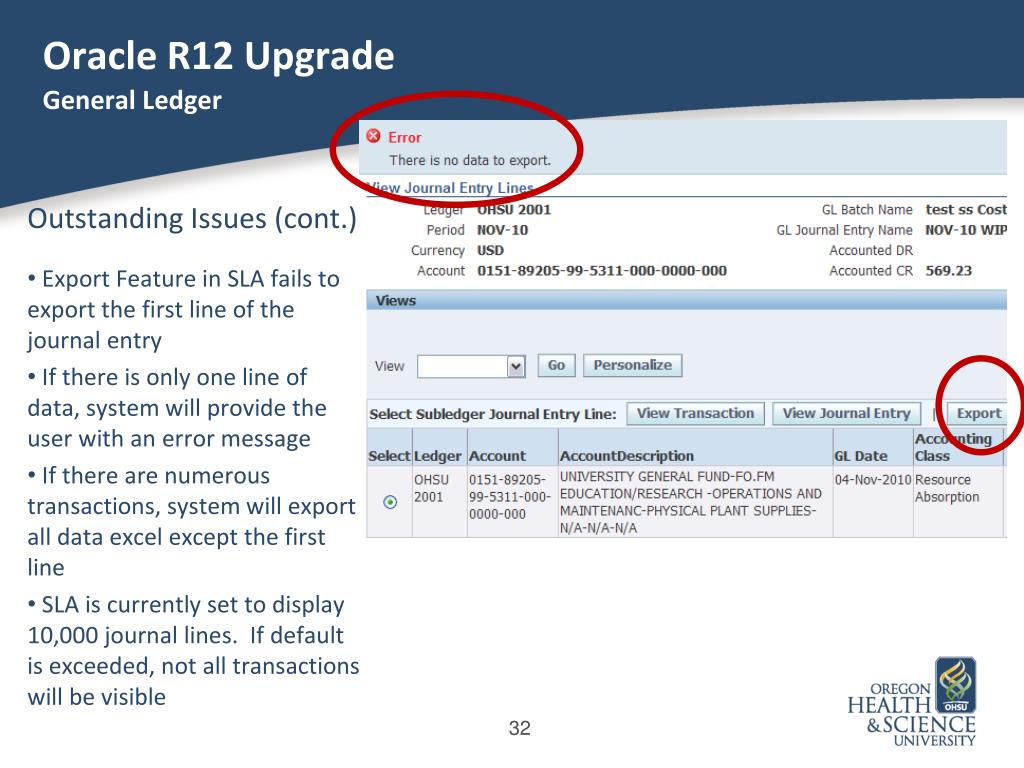The height and width of the screenshot is (768, 1024).
Task: Click the Oracle R12 Upgrade title
Action: tap(219, 56)
